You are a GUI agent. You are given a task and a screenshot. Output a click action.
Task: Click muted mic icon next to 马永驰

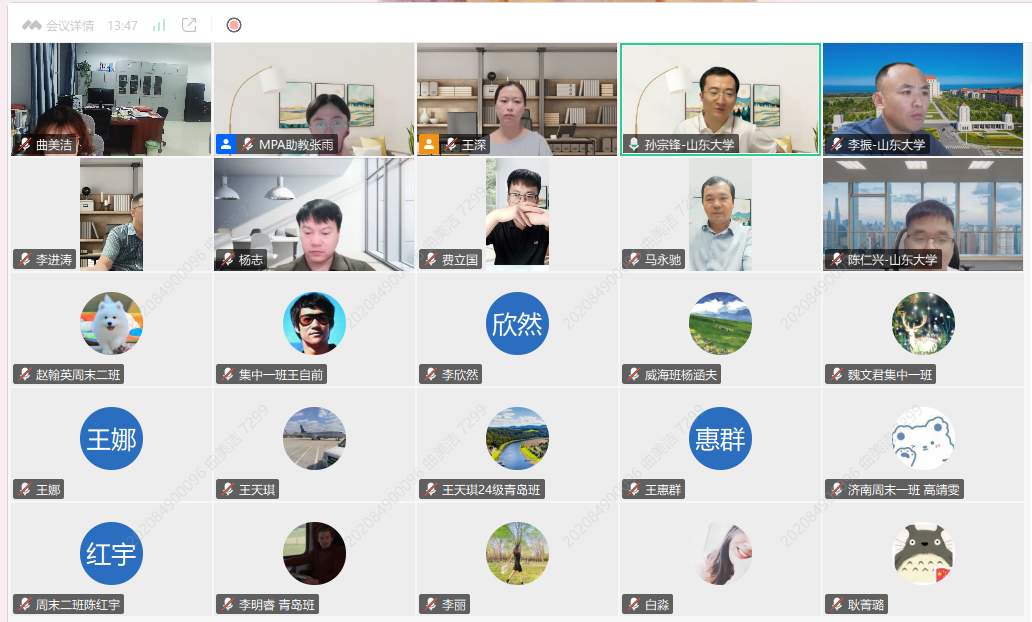(x=633, y=260)
